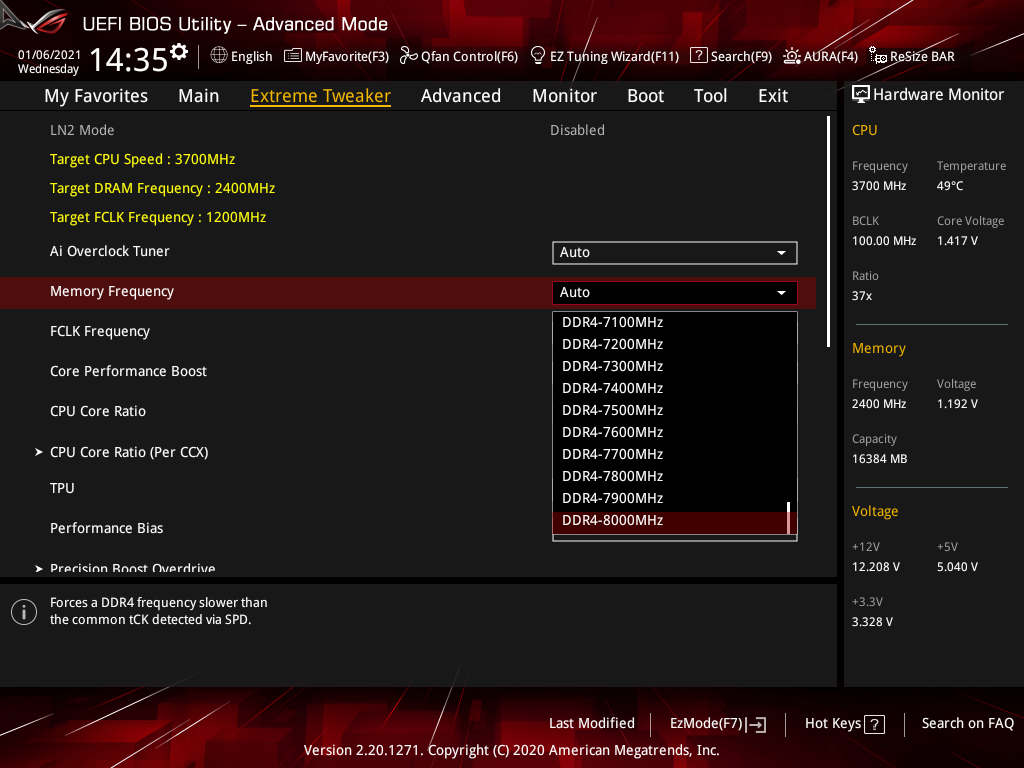
Task: Click main settings page scrollbar
Action: pos(828,232)
